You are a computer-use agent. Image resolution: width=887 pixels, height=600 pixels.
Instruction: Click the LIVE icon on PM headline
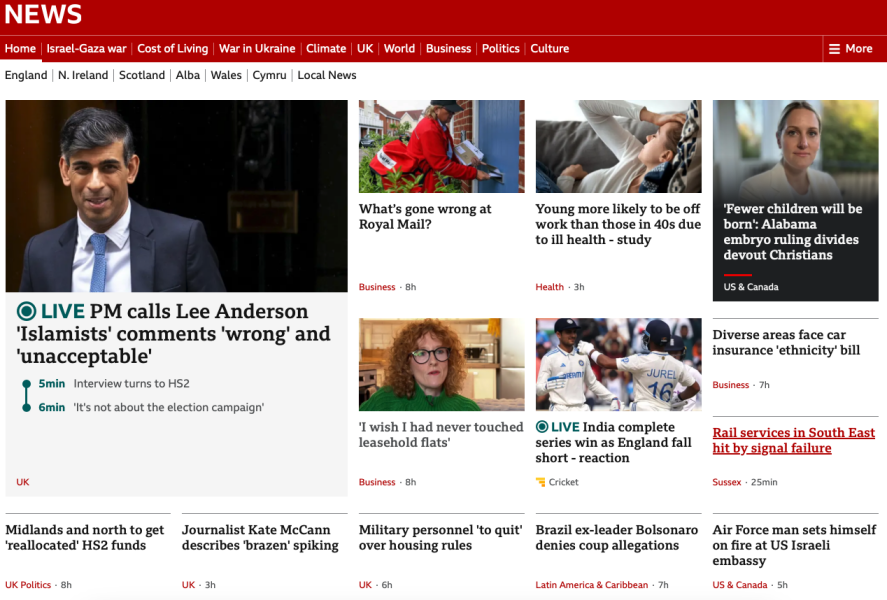click(26, 312)
